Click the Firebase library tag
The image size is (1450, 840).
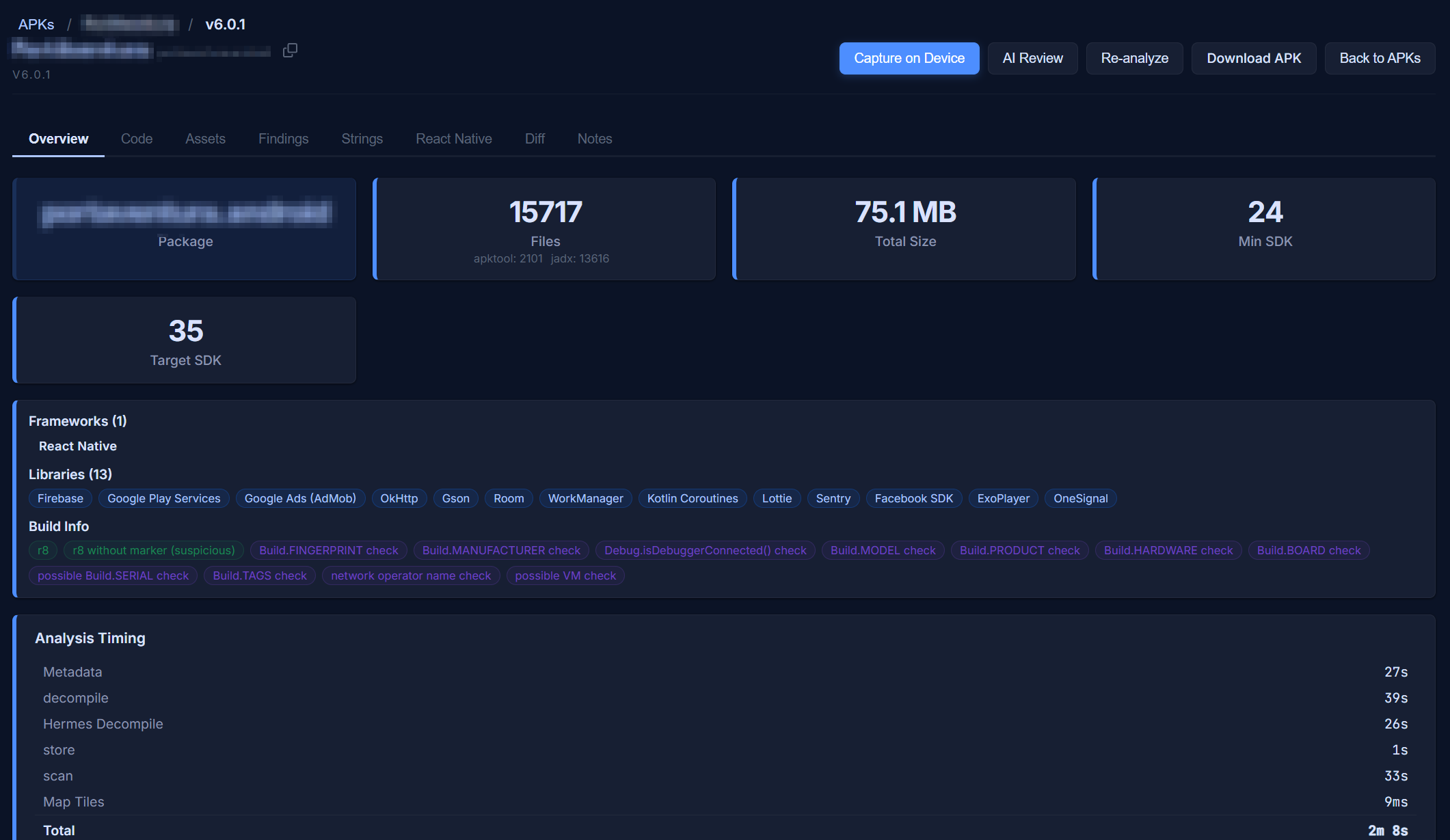point(60,498)
